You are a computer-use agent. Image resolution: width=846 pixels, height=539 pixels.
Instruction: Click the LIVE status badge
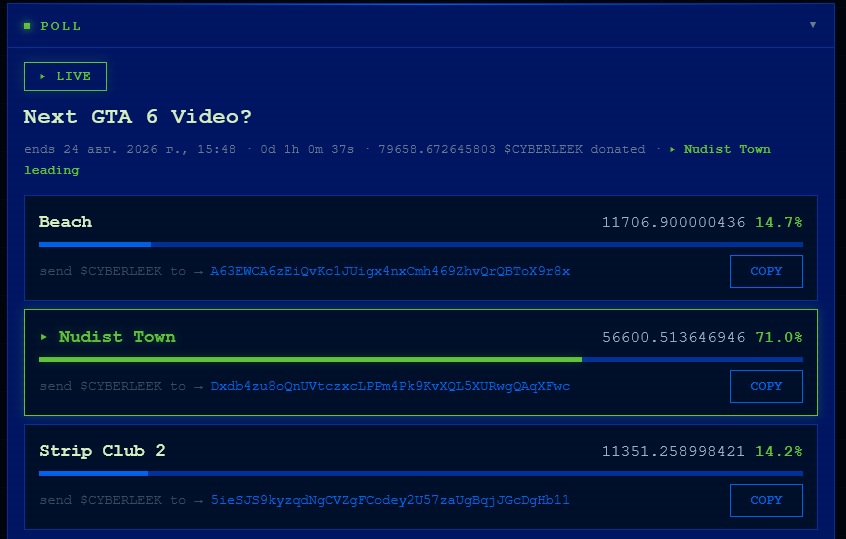point(65,77)
